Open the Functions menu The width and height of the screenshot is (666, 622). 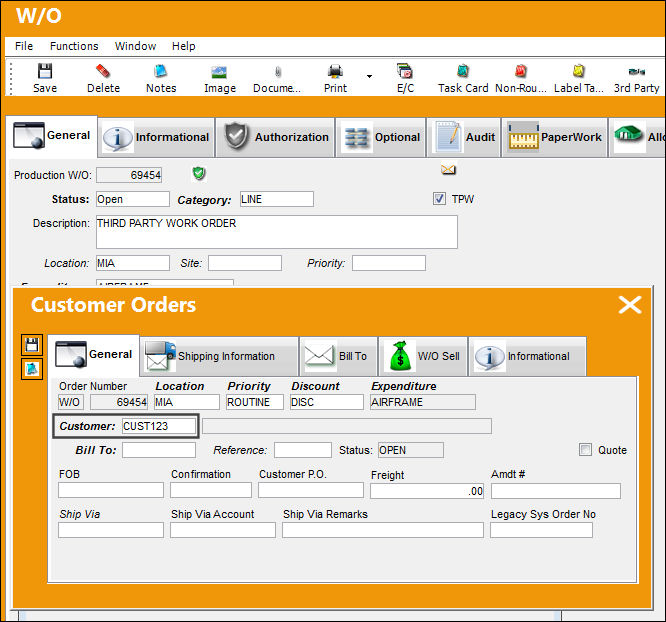pos(74,46)
